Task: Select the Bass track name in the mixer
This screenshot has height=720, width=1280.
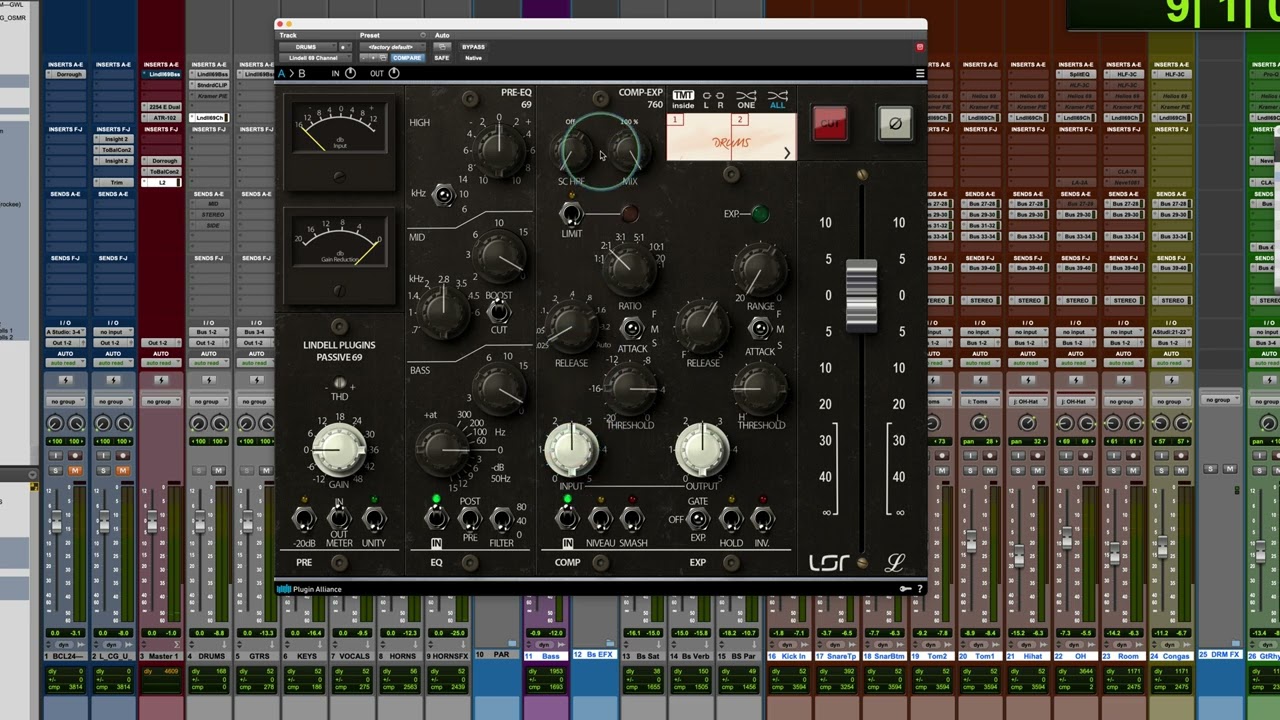Action: (546, 655)
